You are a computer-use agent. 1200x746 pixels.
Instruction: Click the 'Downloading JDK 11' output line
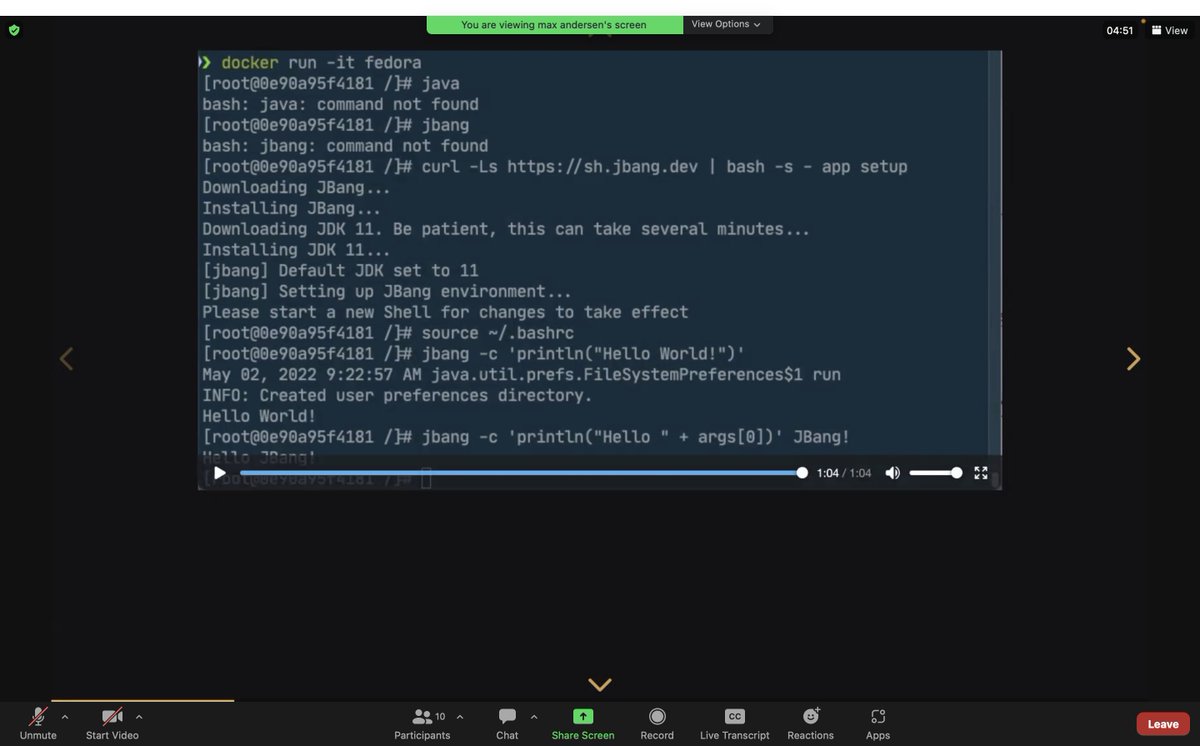pyautogui.click(x=506, y=229)
